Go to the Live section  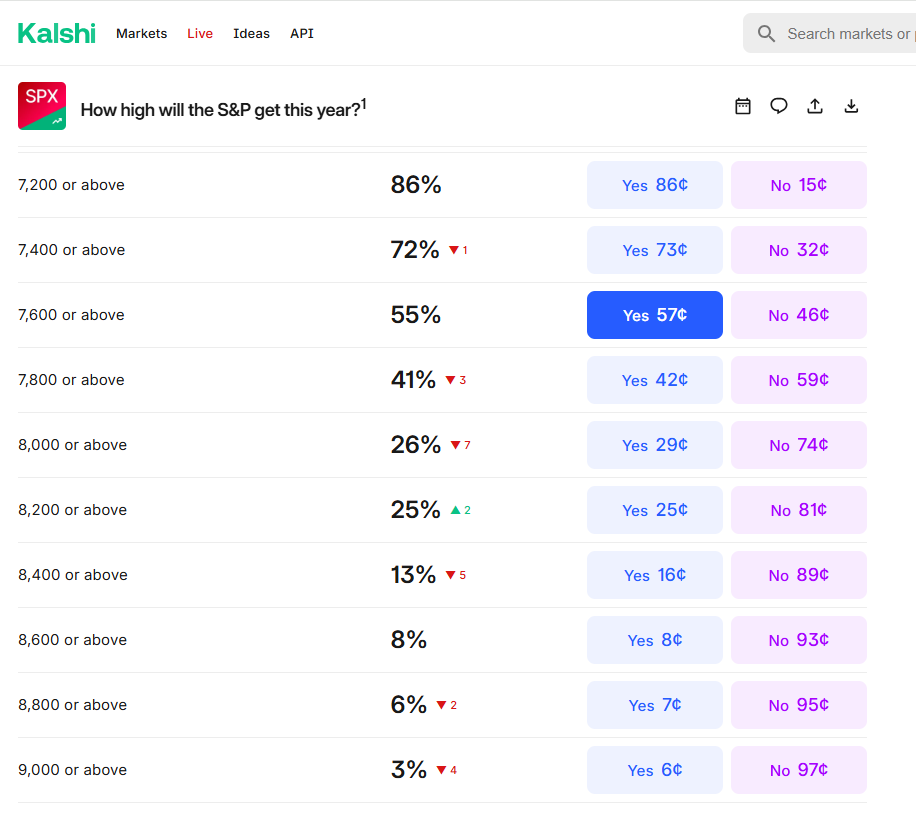200,33
